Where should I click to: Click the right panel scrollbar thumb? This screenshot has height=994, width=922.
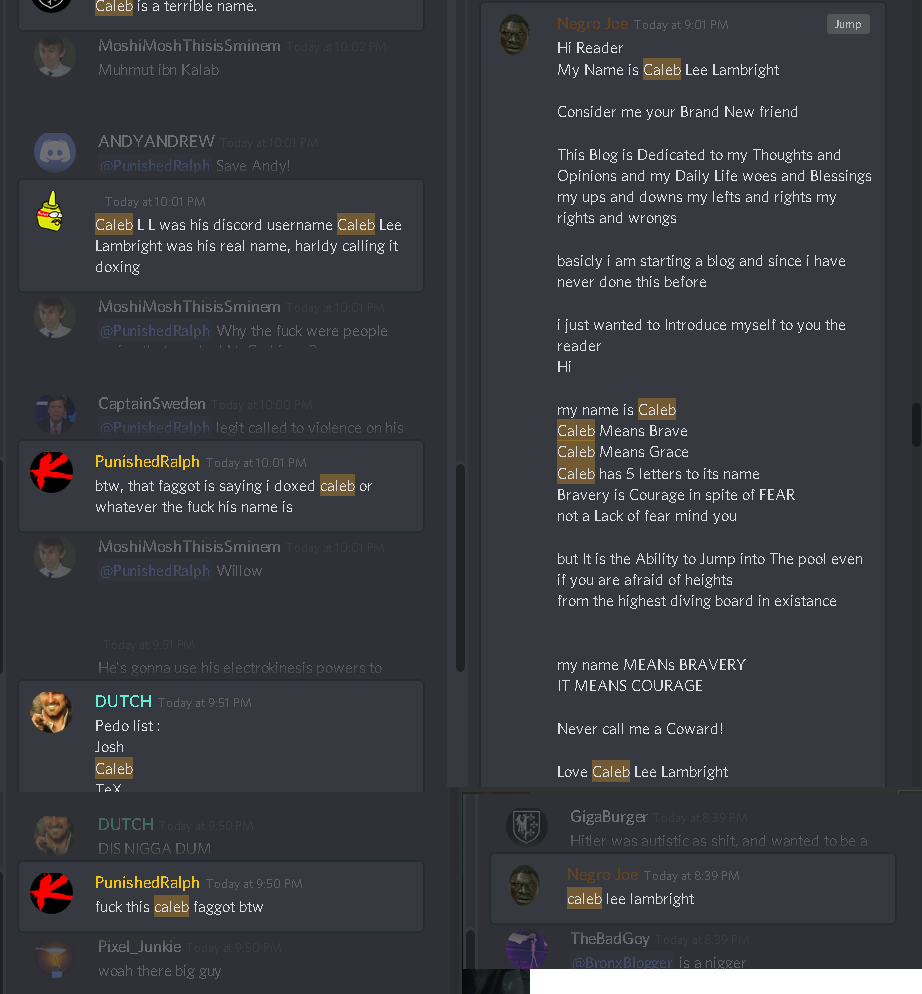pos(916,424)
